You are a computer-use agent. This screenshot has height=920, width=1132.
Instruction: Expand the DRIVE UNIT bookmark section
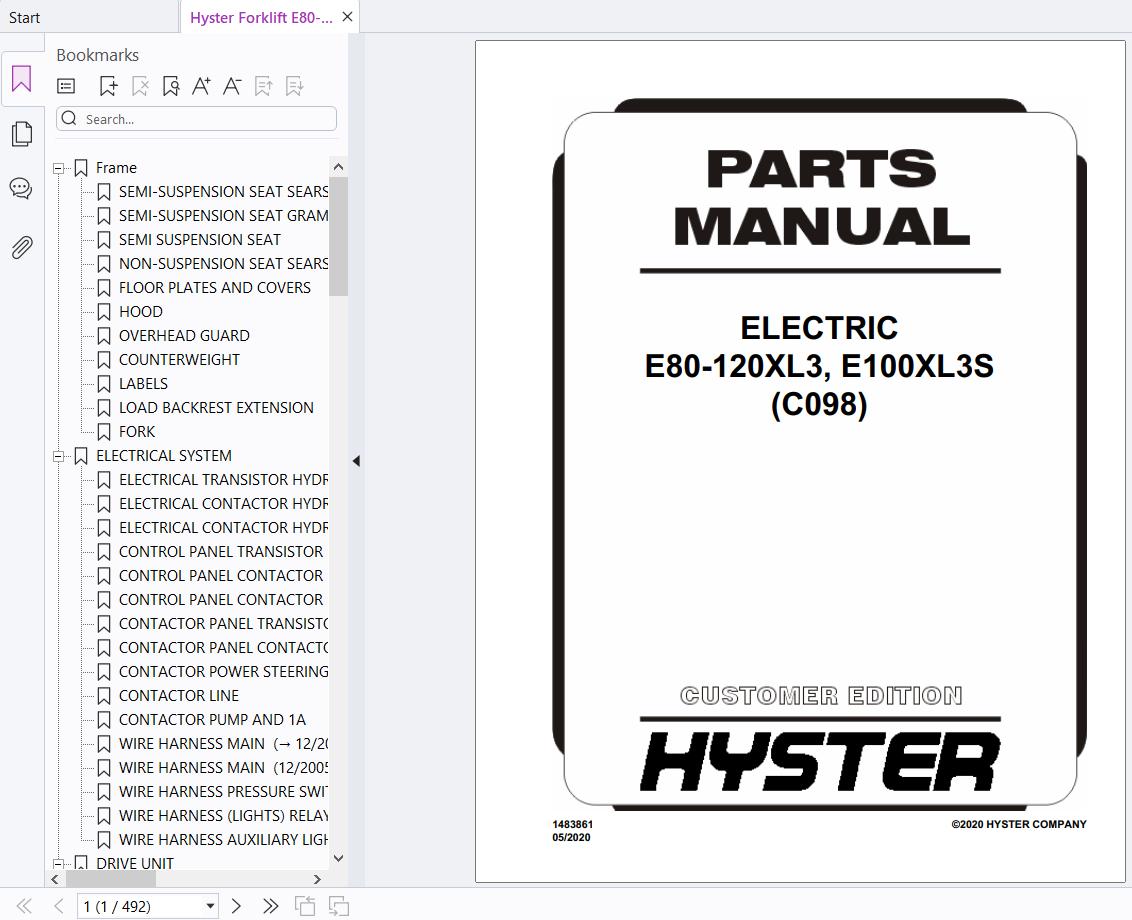(58, 862)
